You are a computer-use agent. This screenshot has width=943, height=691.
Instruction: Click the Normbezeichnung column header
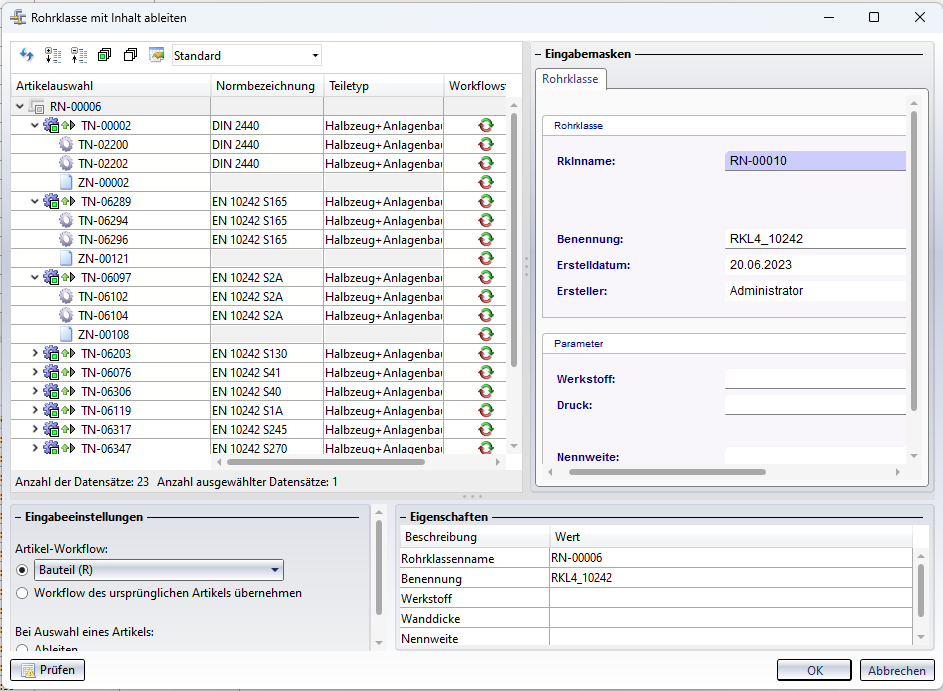pos(265,86)
